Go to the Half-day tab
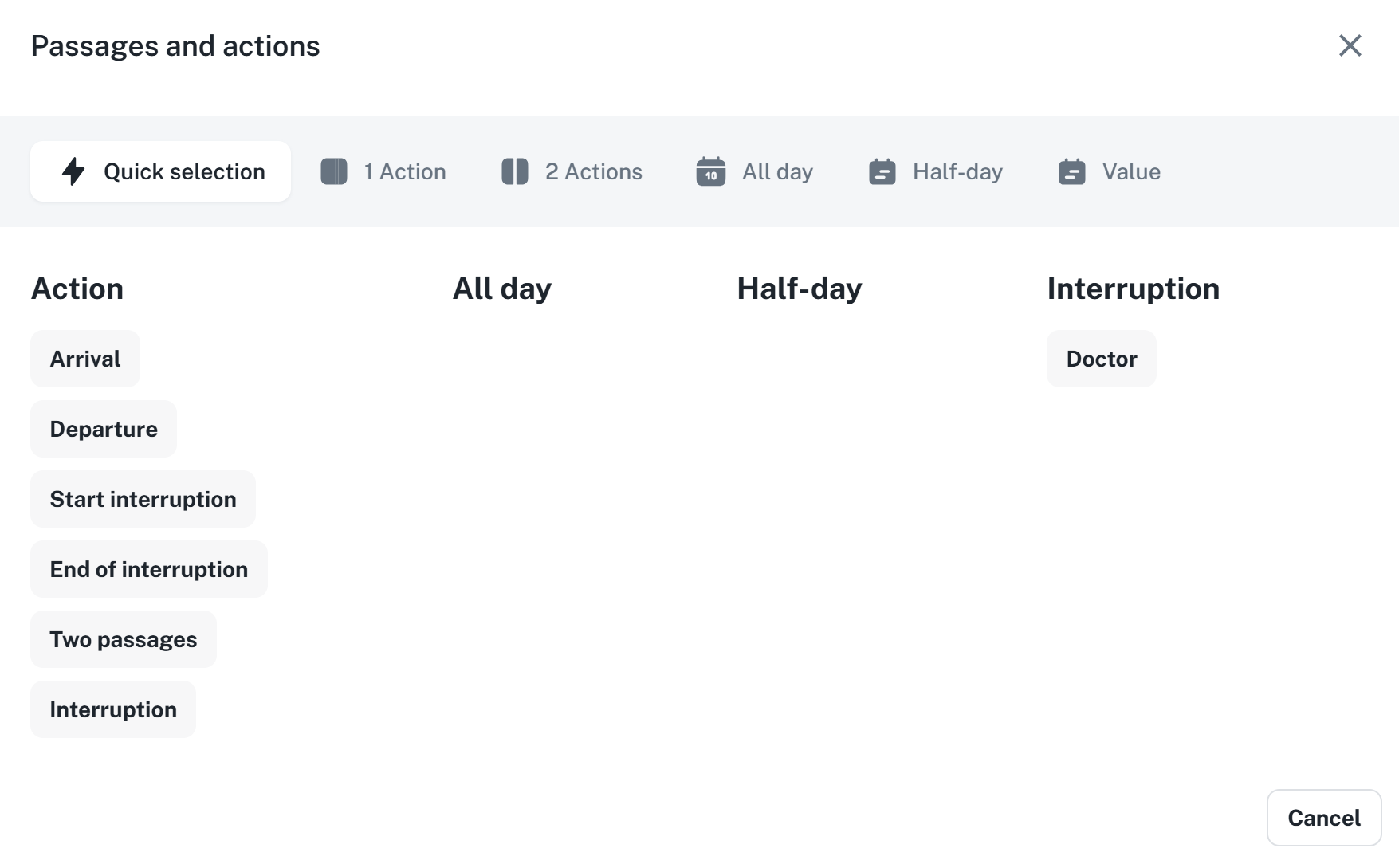The image size is (1399, 868). (x=957, y=171)
